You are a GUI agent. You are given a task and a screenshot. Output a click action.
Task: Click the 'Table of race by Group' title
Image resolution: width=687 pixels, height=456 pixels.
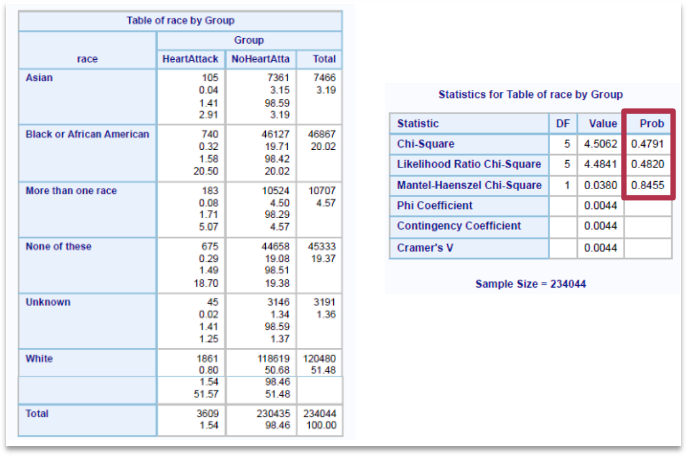(180, 21)
